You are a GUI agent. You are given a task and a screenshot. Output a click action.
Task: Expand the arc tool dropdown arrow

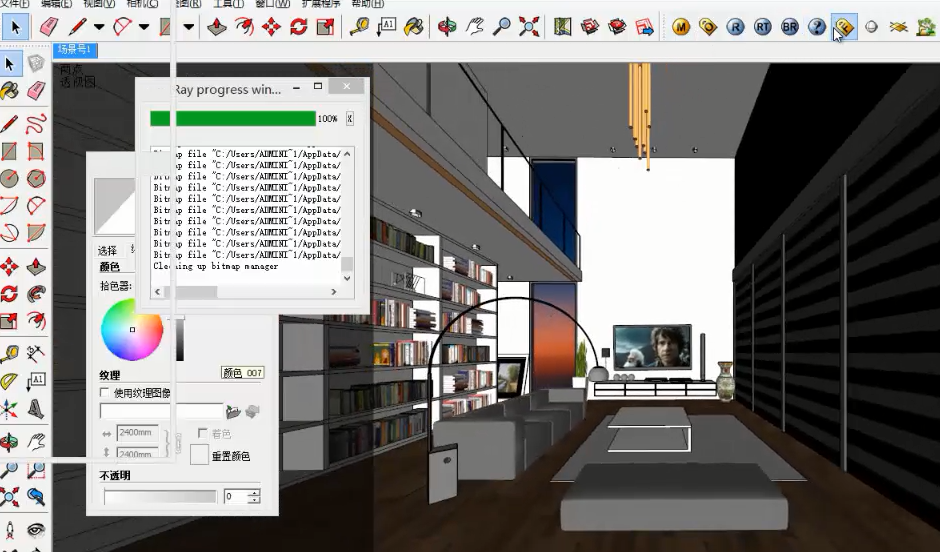coord(144,27)
